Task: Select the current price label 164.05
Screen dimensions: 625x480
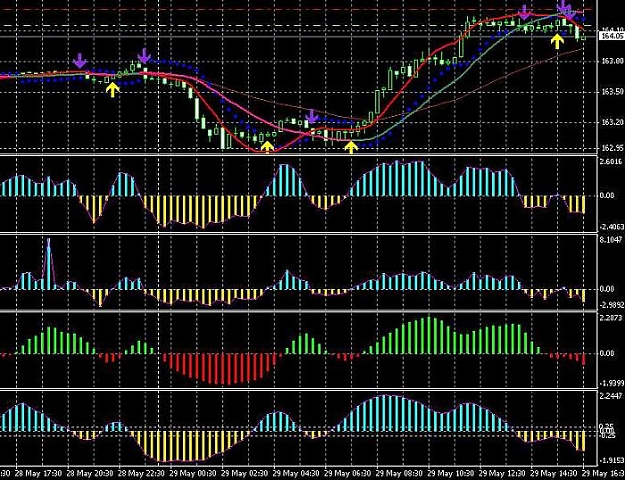Action: coord(611,36)
